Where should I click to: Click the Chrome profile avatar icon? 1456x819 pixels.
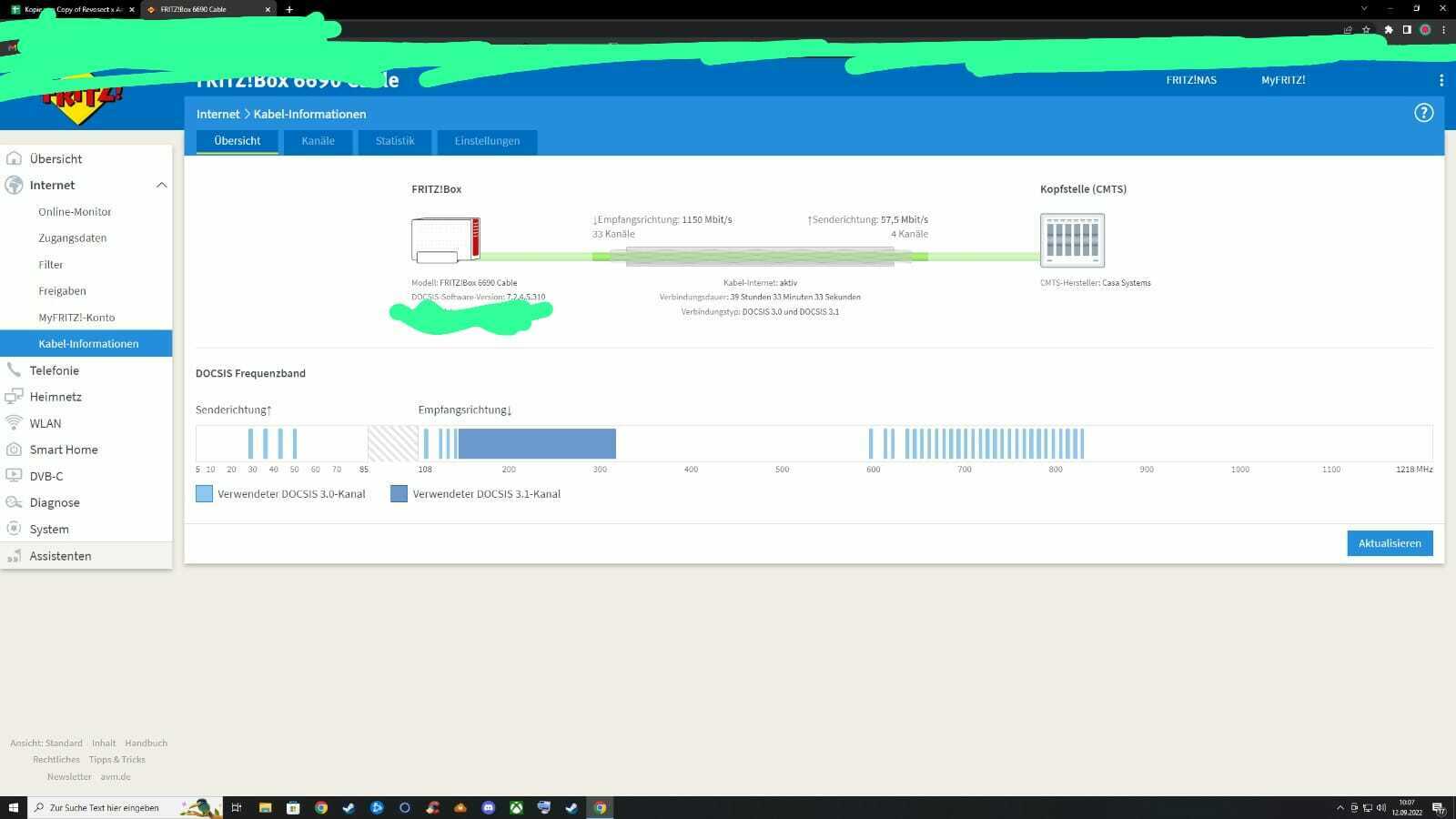pos(1425,30)
